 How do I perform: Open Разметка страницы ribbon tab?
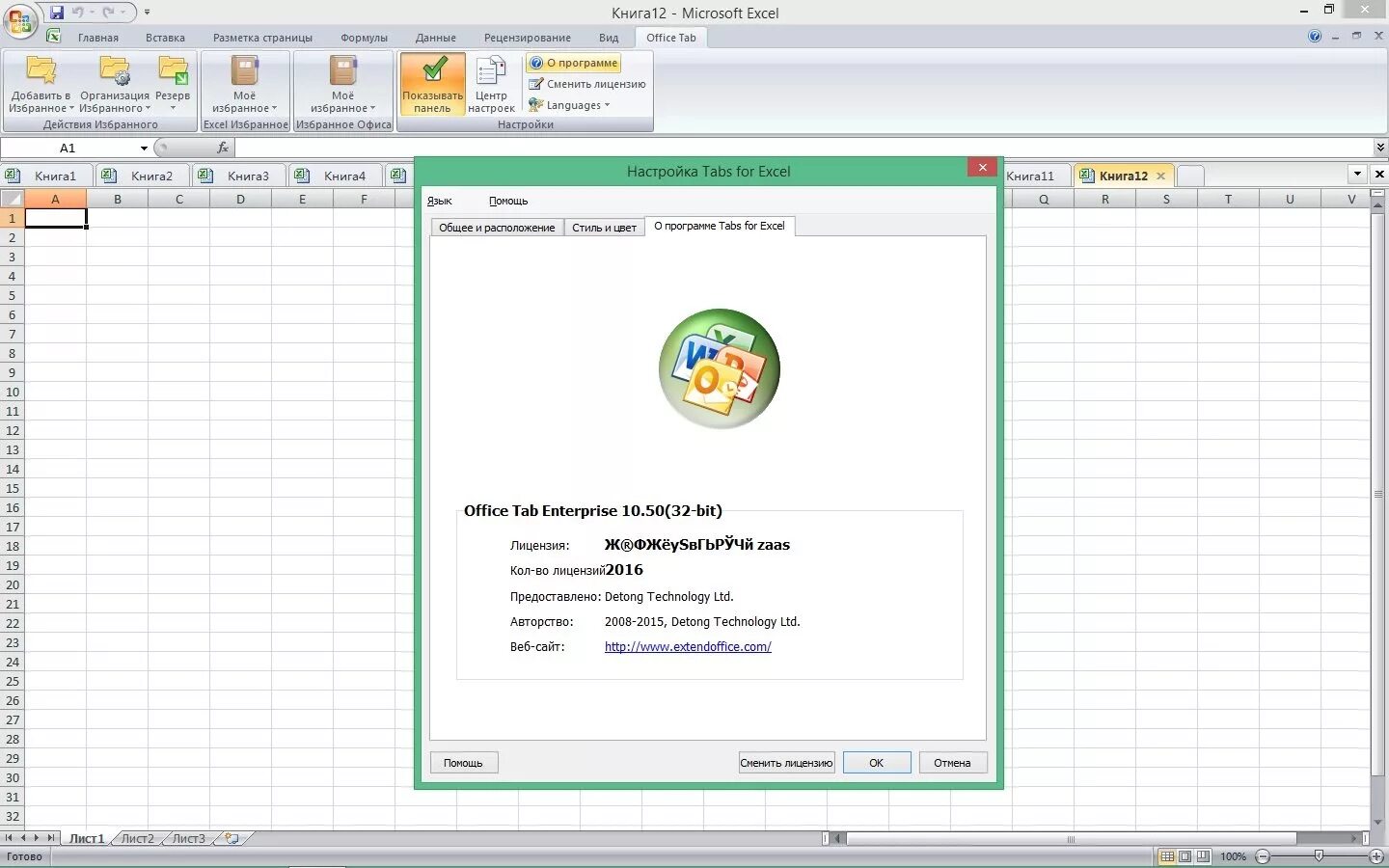262,38
